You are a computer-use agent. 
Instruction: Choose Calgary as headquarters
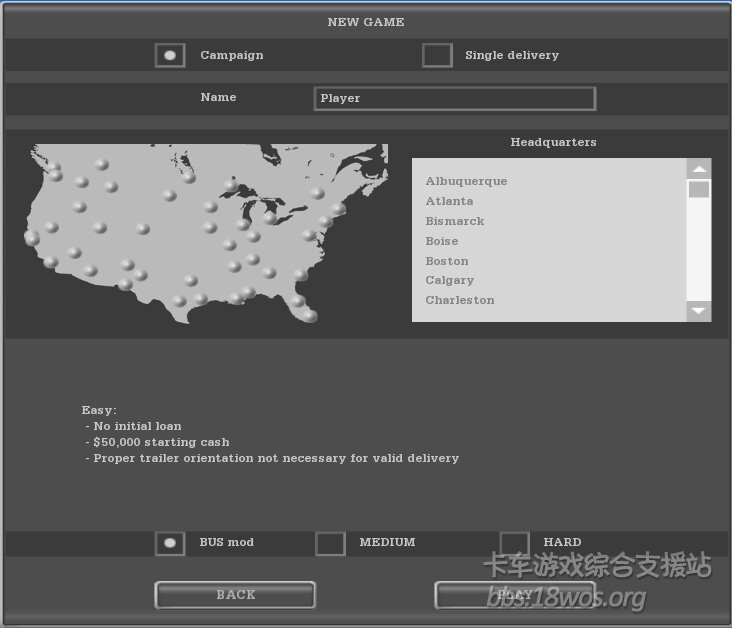tap(449, 280)
